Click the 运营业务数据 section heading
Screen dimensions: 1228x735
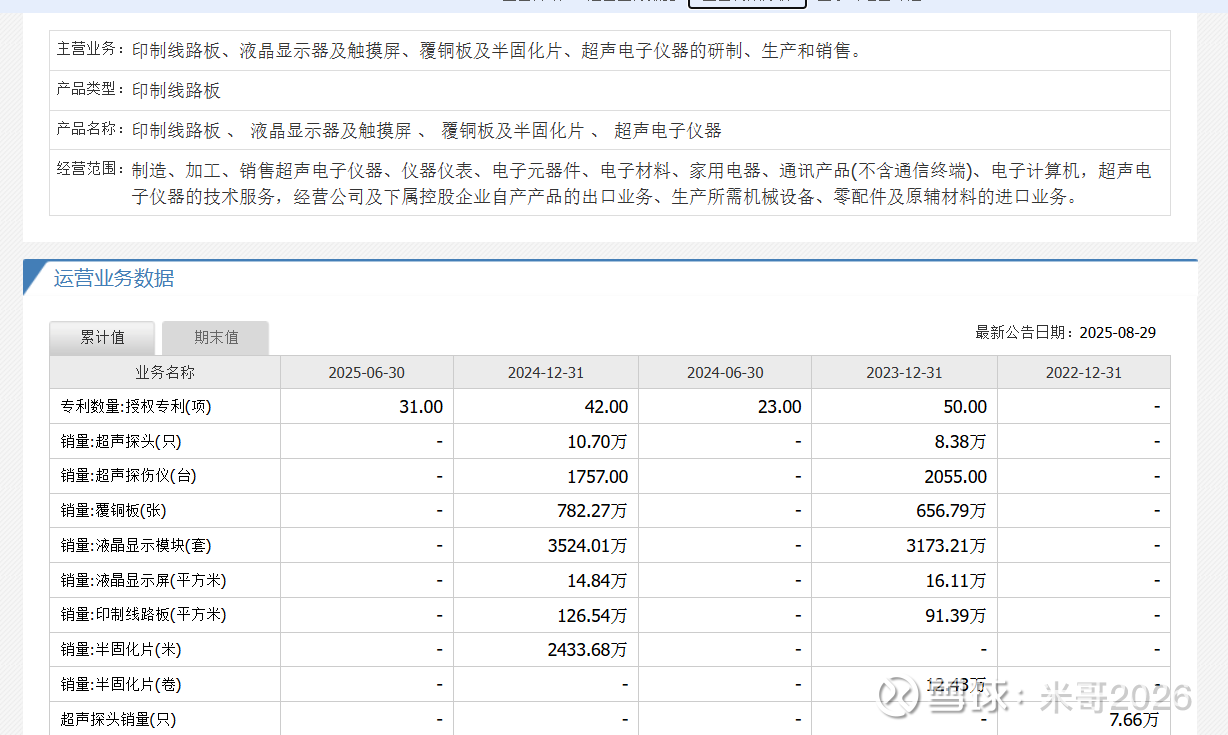coord(114,279)
